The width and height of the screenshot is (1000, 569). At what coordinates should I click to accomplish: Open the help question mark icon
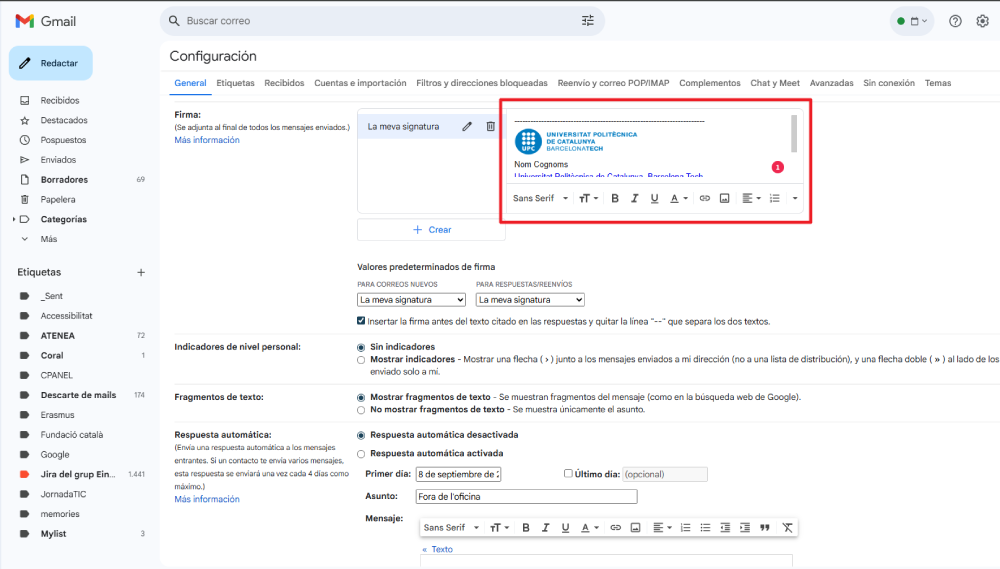click(955, 21)
